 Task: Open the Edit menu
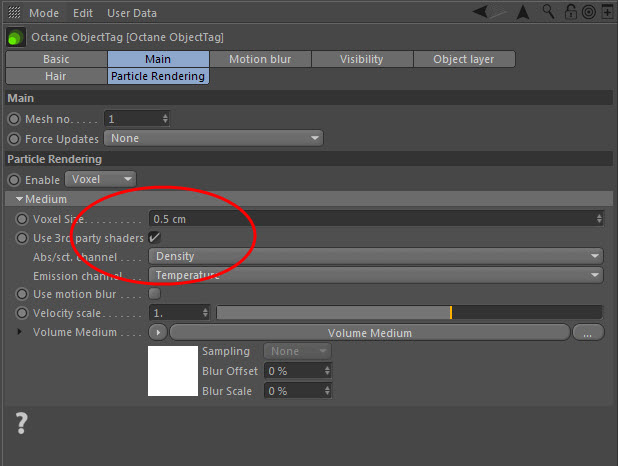pyautogui.click(x=83, y=13)
